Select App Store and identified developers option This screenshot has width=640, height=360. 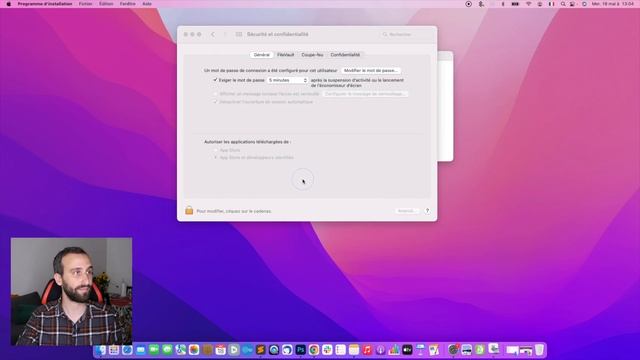point(216,157)
